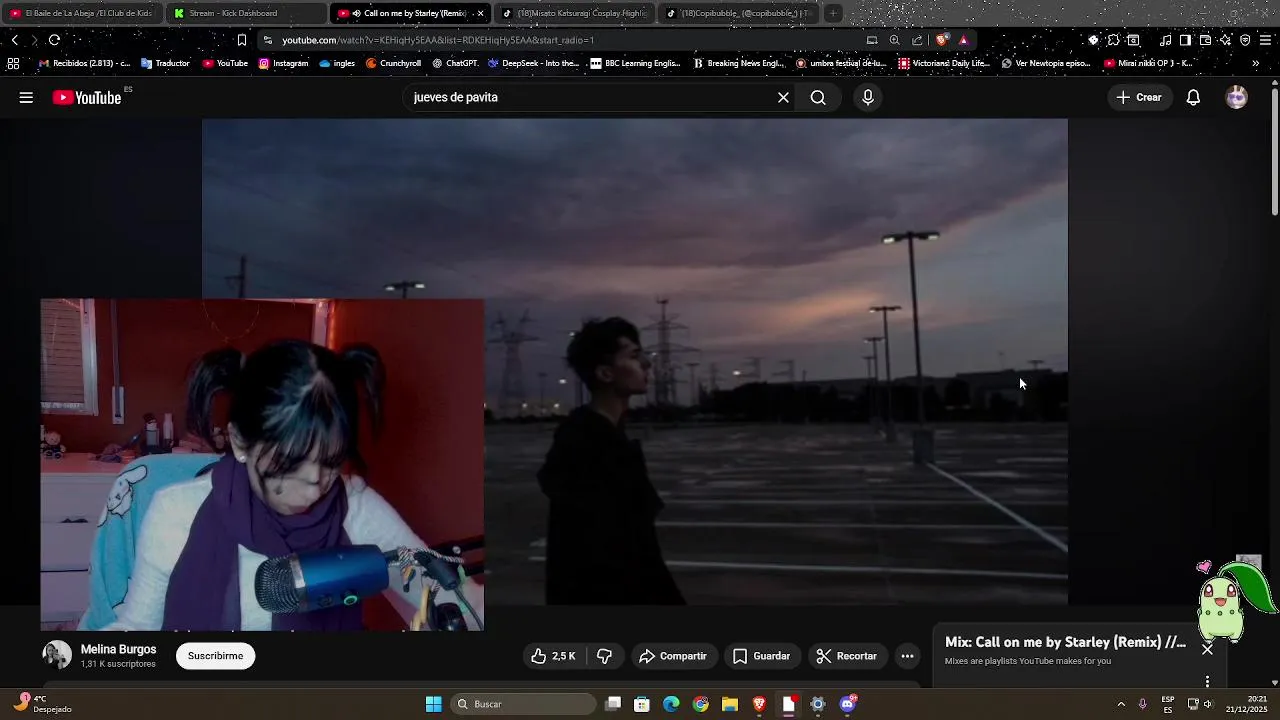Viewport: 1280px width, 720px height.
Task: Open Crunchyroll bookmark
Action: [x=393, y=63]
